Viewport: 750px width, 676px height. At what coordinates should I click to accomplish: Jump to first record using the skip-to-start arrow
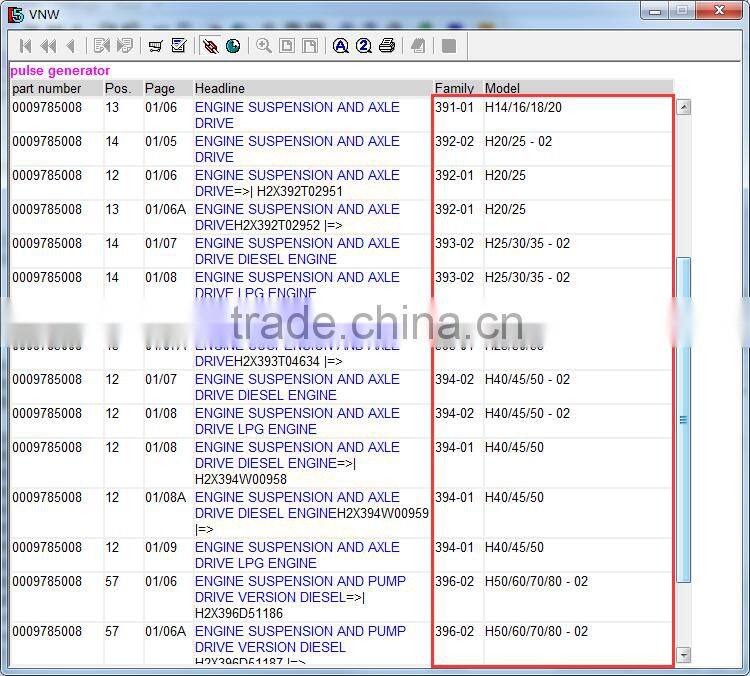(25, 46)
